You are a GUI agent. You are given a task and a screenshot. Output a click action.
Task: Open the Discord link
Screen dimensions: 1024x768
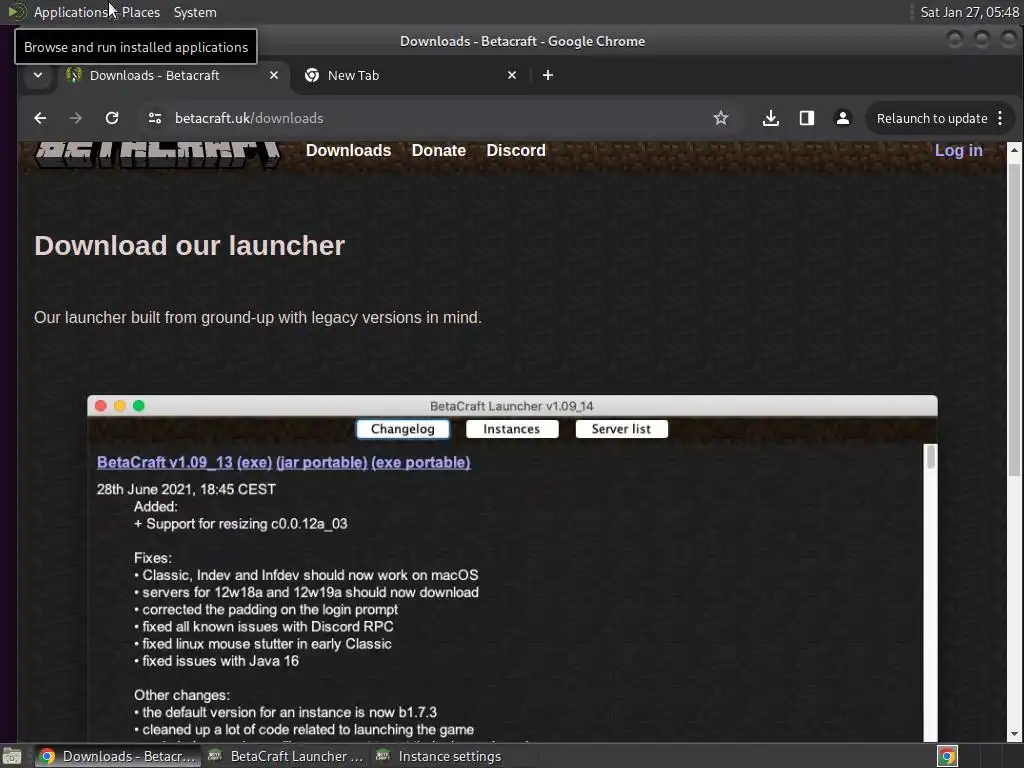(x=516, y=150)
